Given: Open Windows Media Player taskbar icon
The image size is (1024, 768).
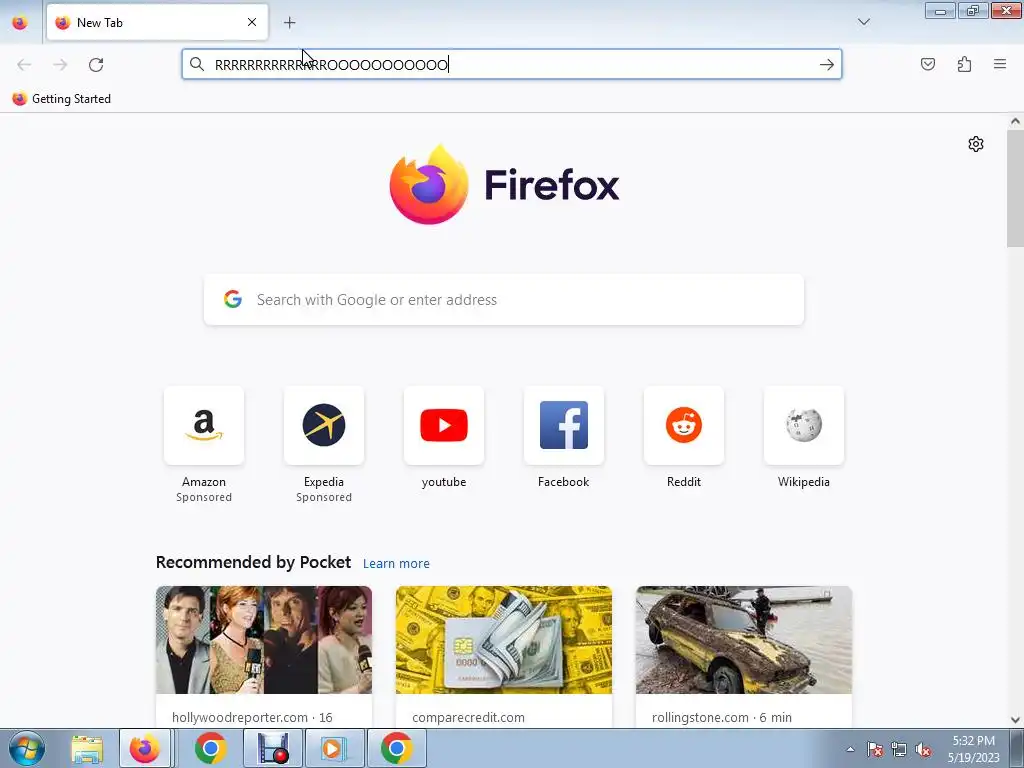Looking at the screenshot, I should (x=333, y=749).
